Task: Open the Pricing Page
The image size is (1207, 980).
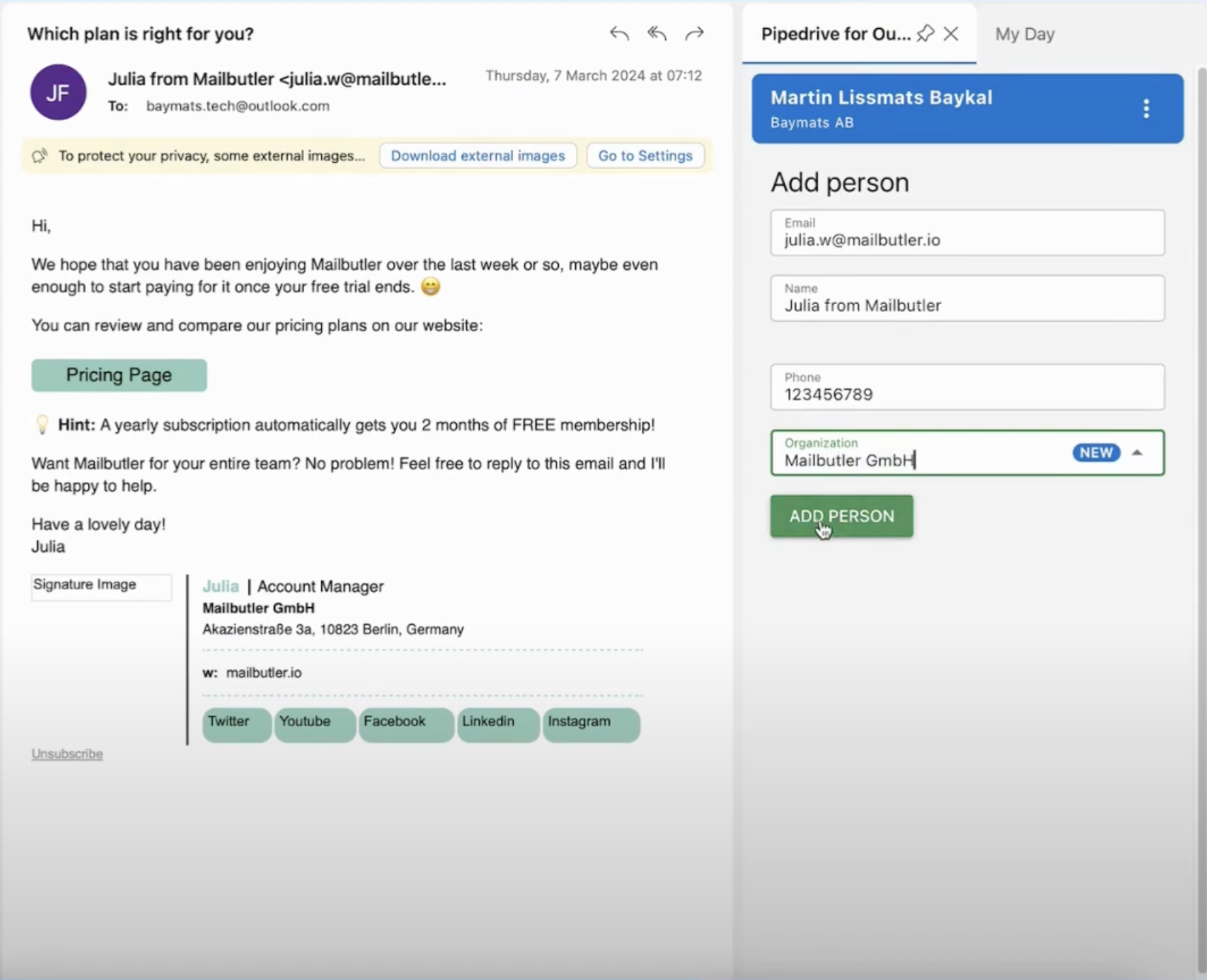Action: [119, 375]
